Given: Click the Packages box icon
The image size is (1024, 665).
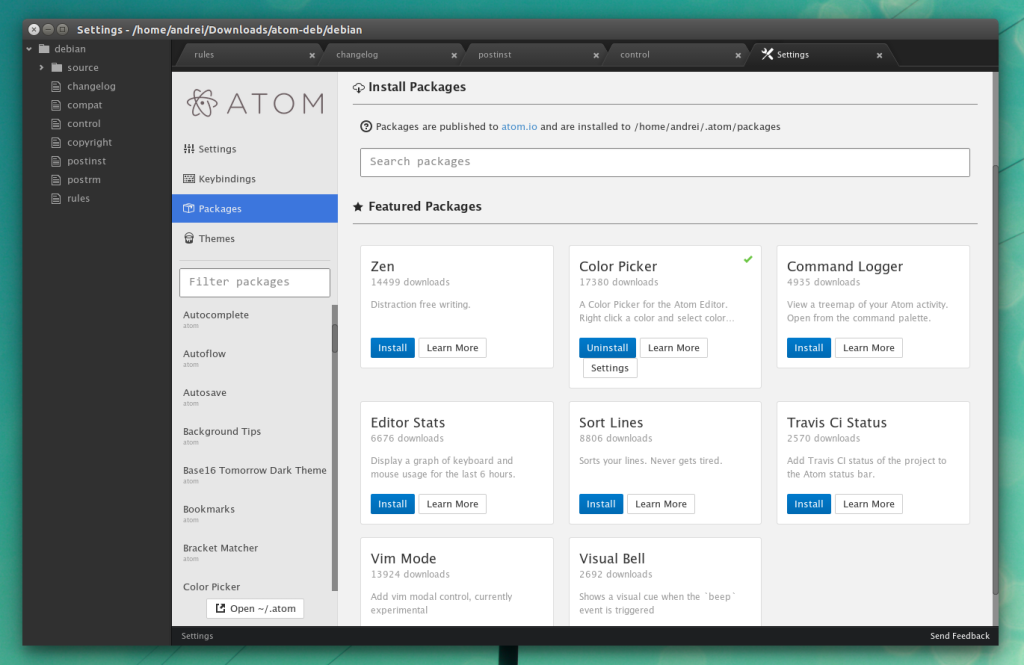Looking at the screenshot, I should tap(189, 208).
